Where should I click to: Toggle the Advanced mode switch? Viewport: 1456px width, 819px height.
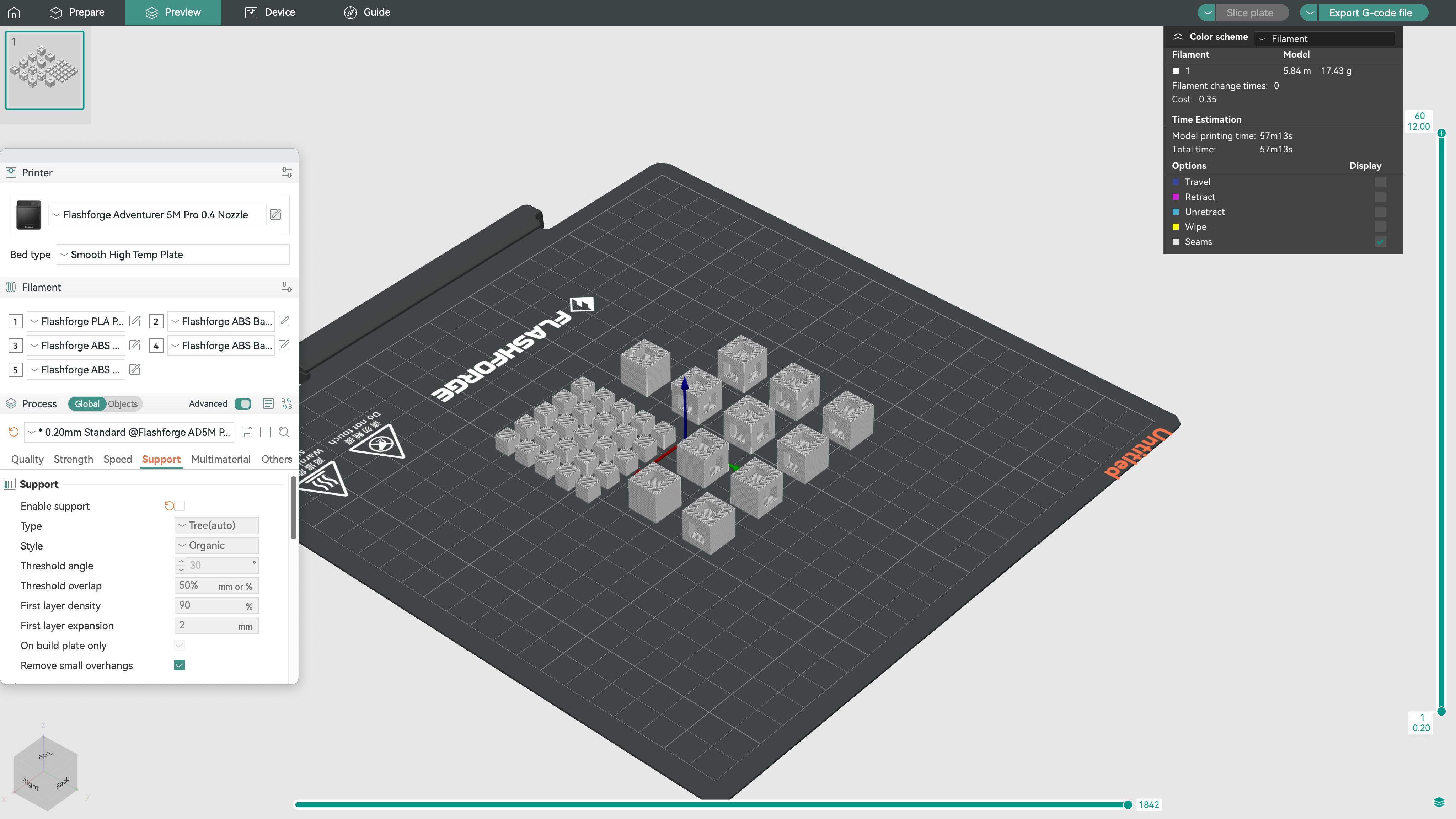pyautogui.click(x=243, y=403)
